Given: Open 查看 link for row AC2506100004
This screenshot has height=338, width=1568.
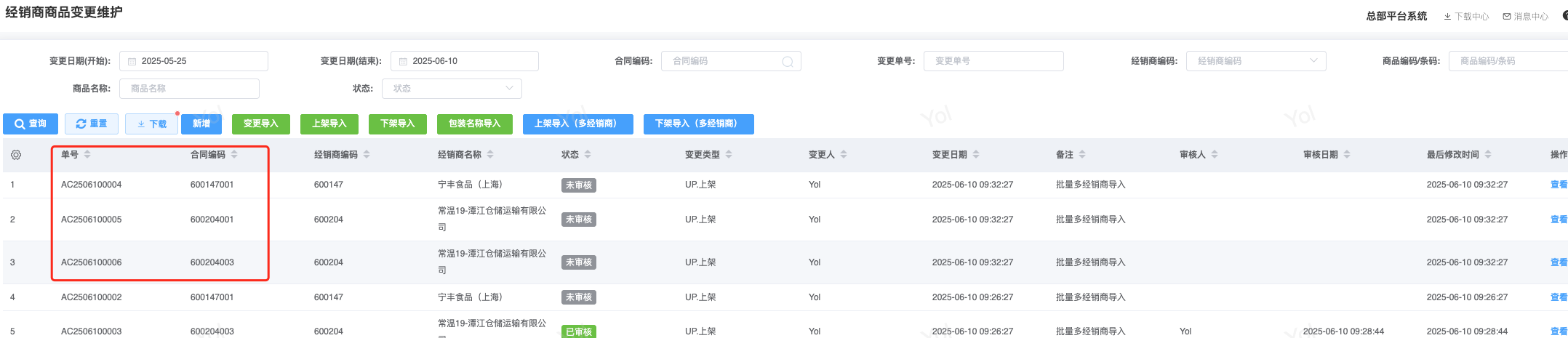Looking at the screenshot, I should coord(1558,185).
